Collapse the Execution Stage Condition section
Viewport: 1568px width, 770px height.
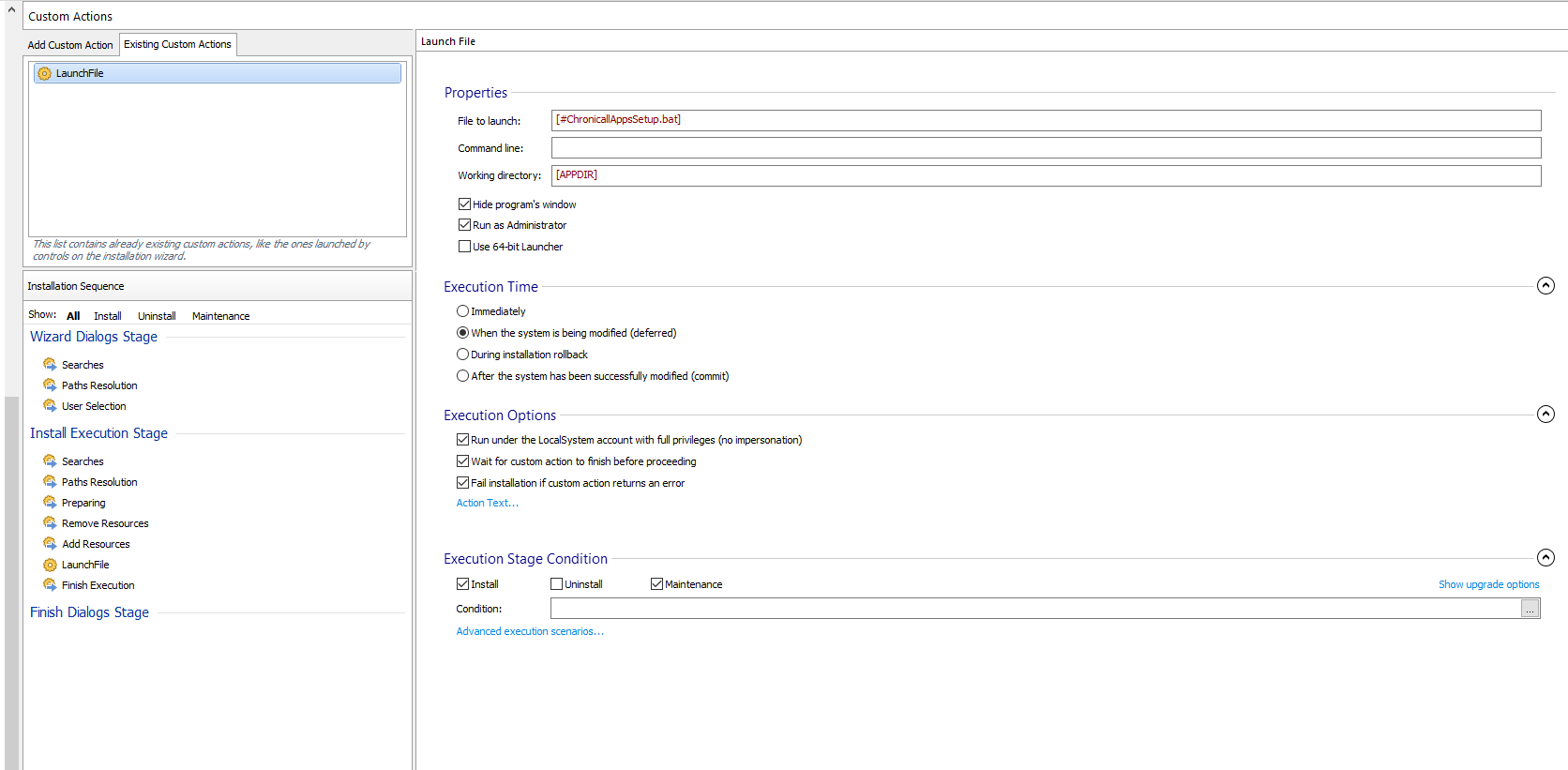pyautogui.click(x=1545, y=557)
